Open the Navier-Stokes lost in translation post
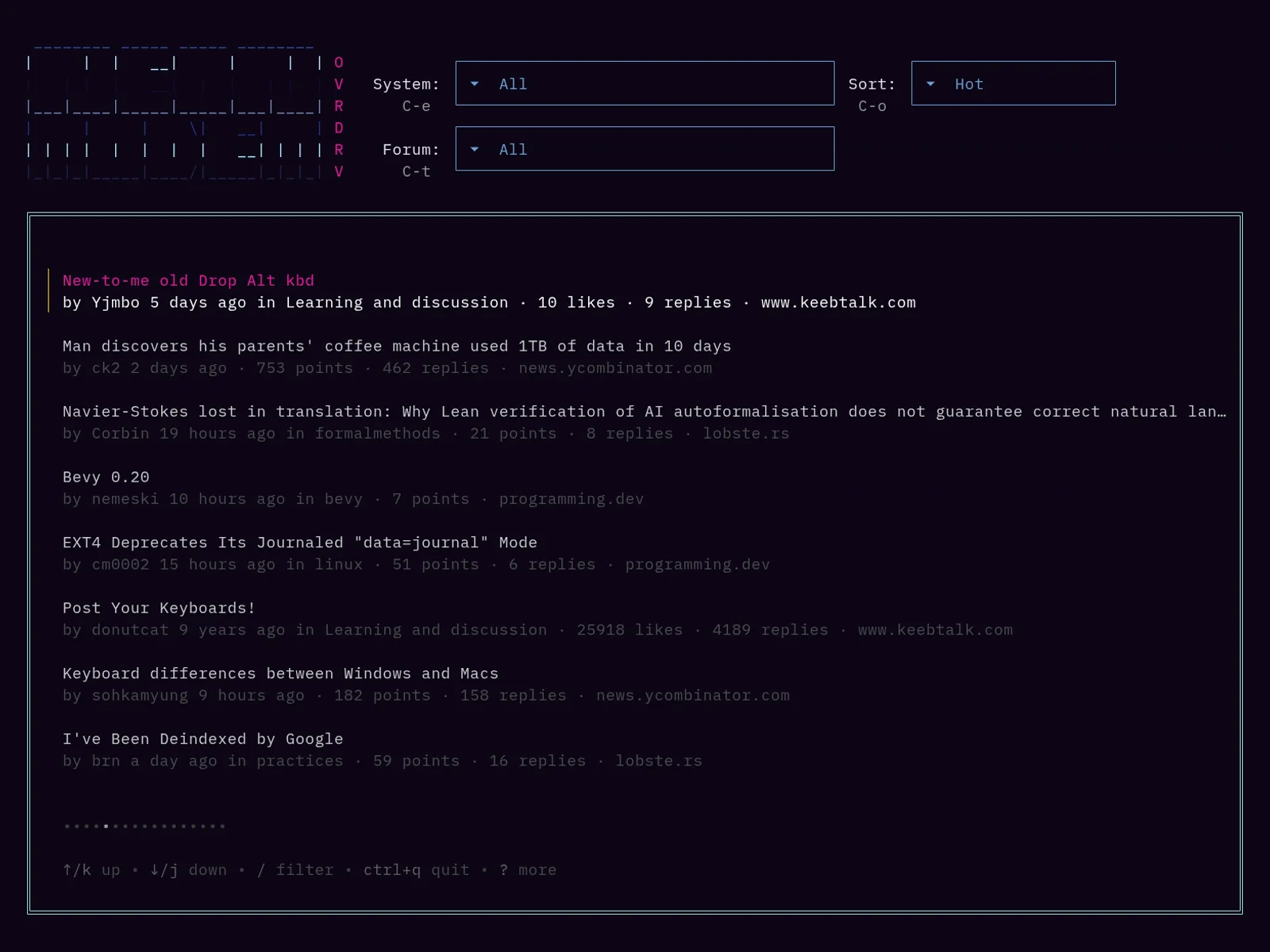The image size is (1270, 952). click(645, 412)
